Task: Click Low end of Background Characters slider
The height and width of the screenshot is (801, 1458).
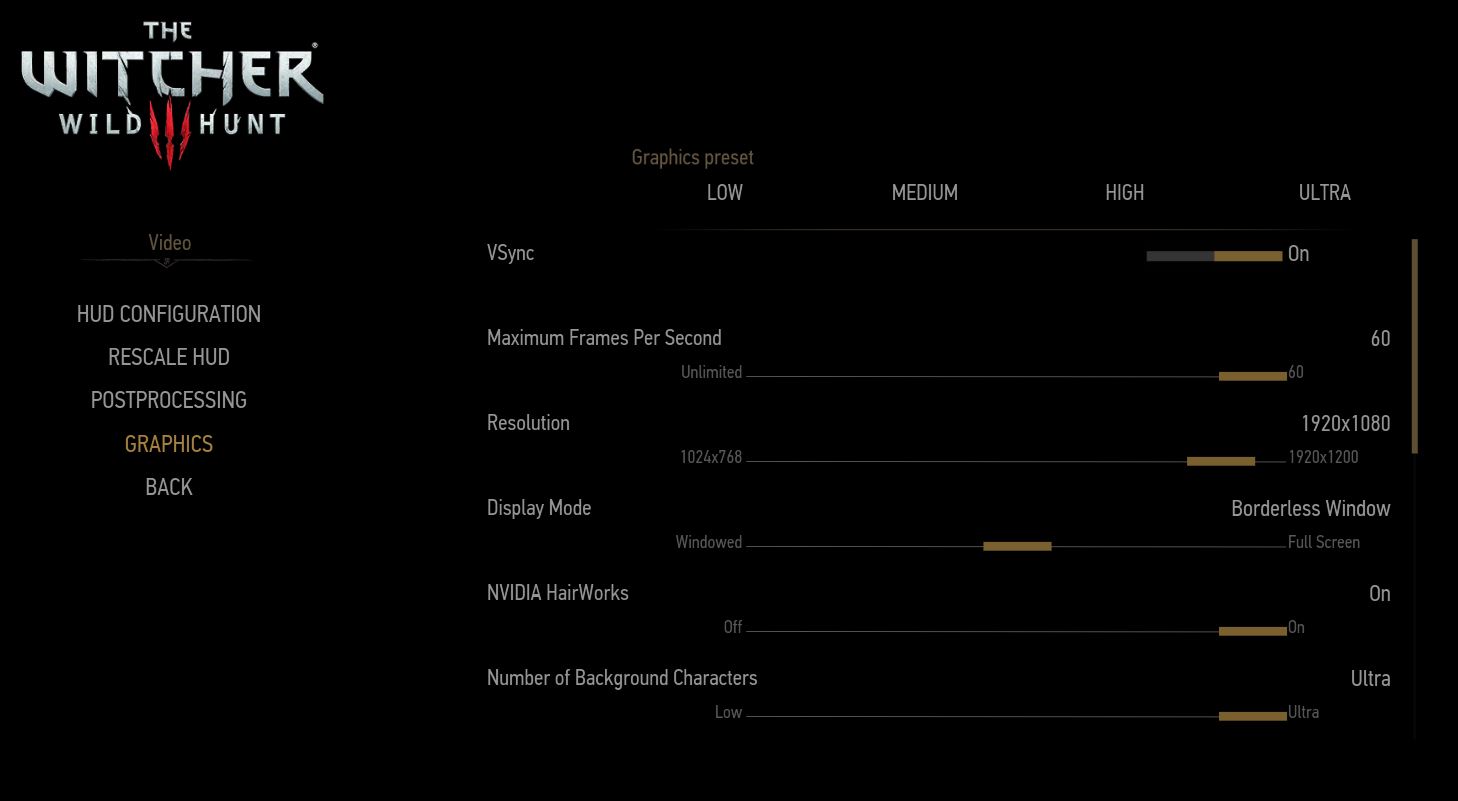Action: 728,712
